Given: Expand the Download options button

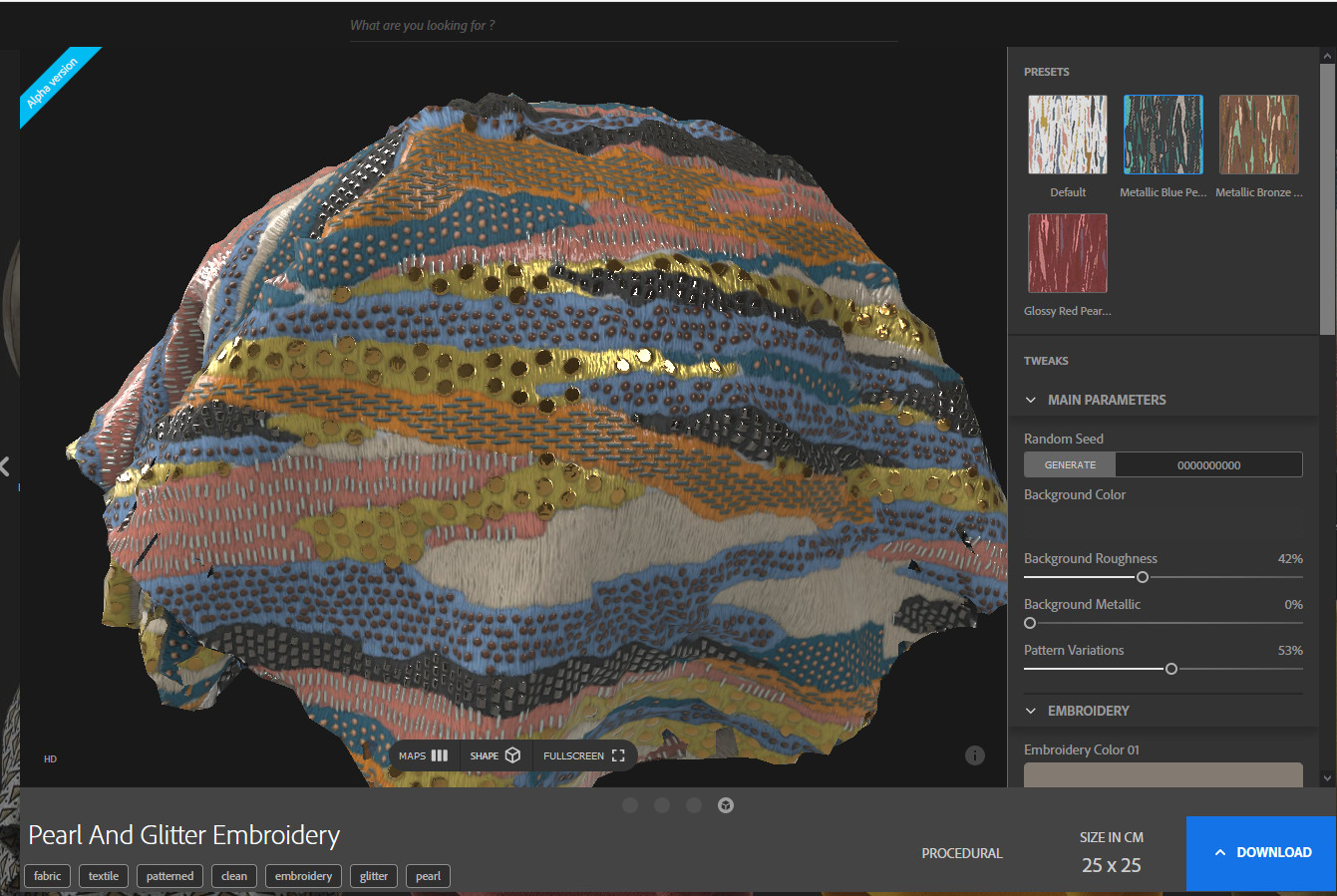Looking at the screenshot, I should click(x=1261, y=853).
